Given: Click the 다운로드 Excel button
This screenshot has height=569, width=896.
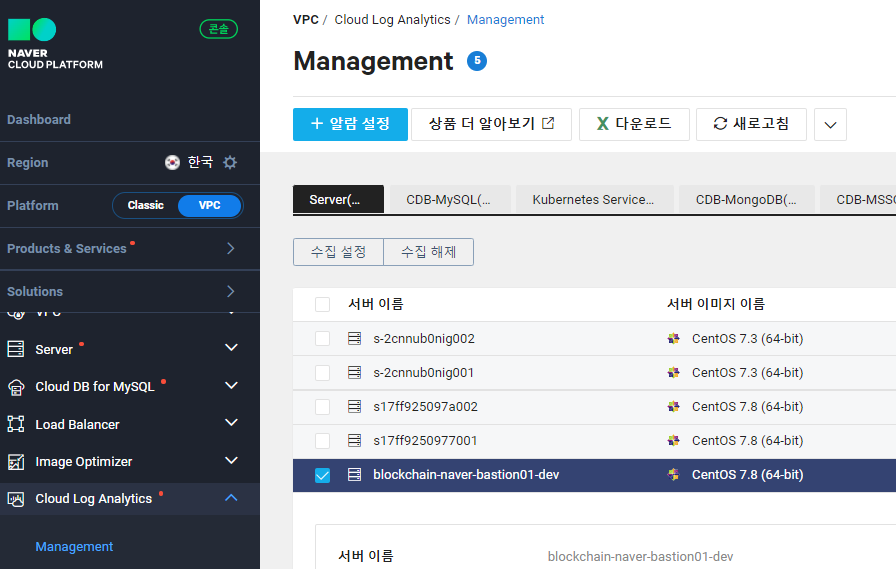Looking at the screenshot, I should (634, 124).
